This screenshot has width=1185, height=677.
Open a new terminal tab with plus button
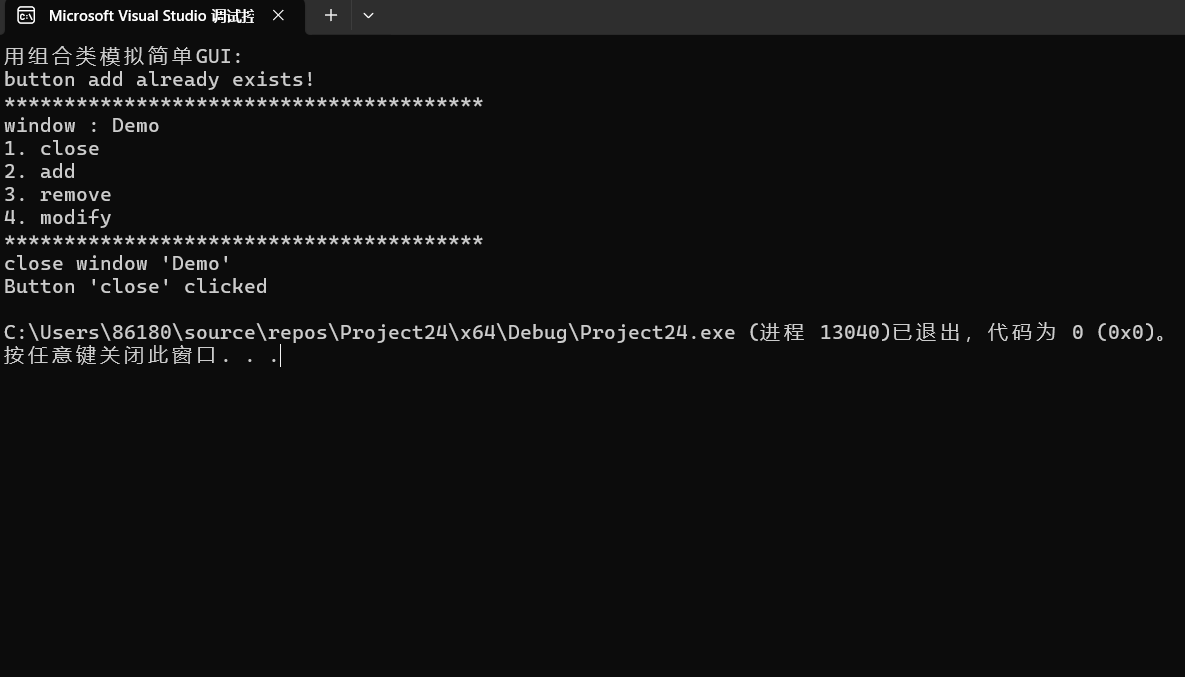tap(331, 16)
